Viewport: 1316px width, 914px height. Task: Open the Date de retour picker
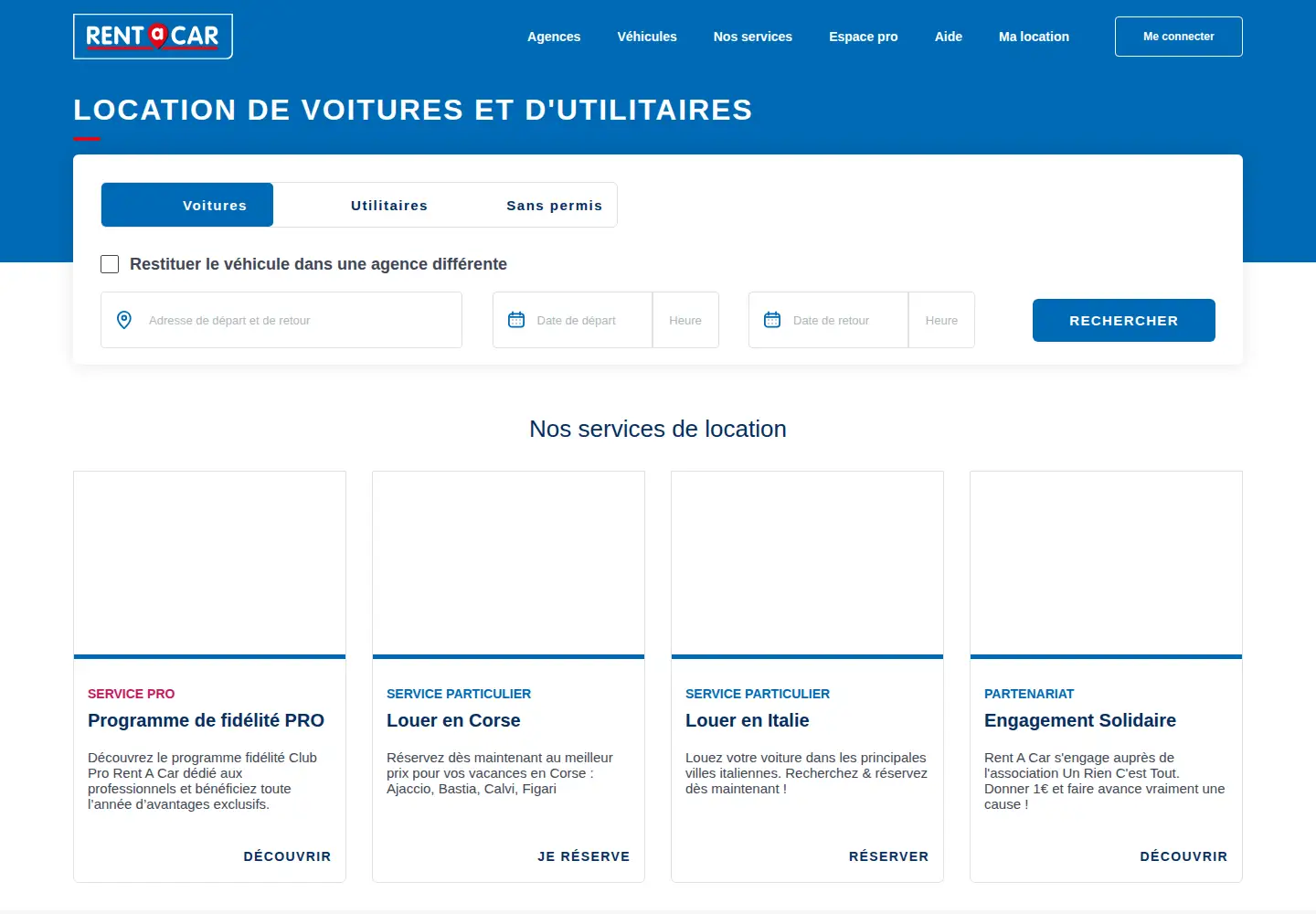click(829, 320)
